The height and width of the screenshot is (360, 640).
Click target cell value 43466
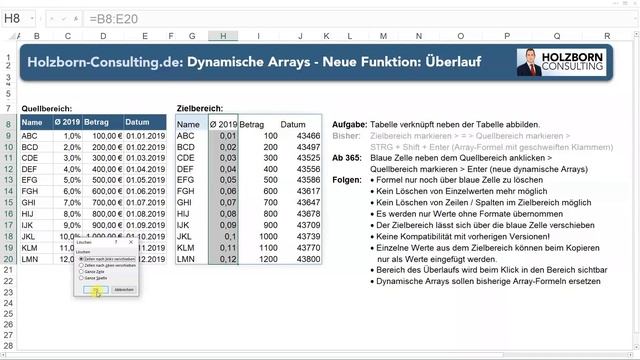(300, 136)
